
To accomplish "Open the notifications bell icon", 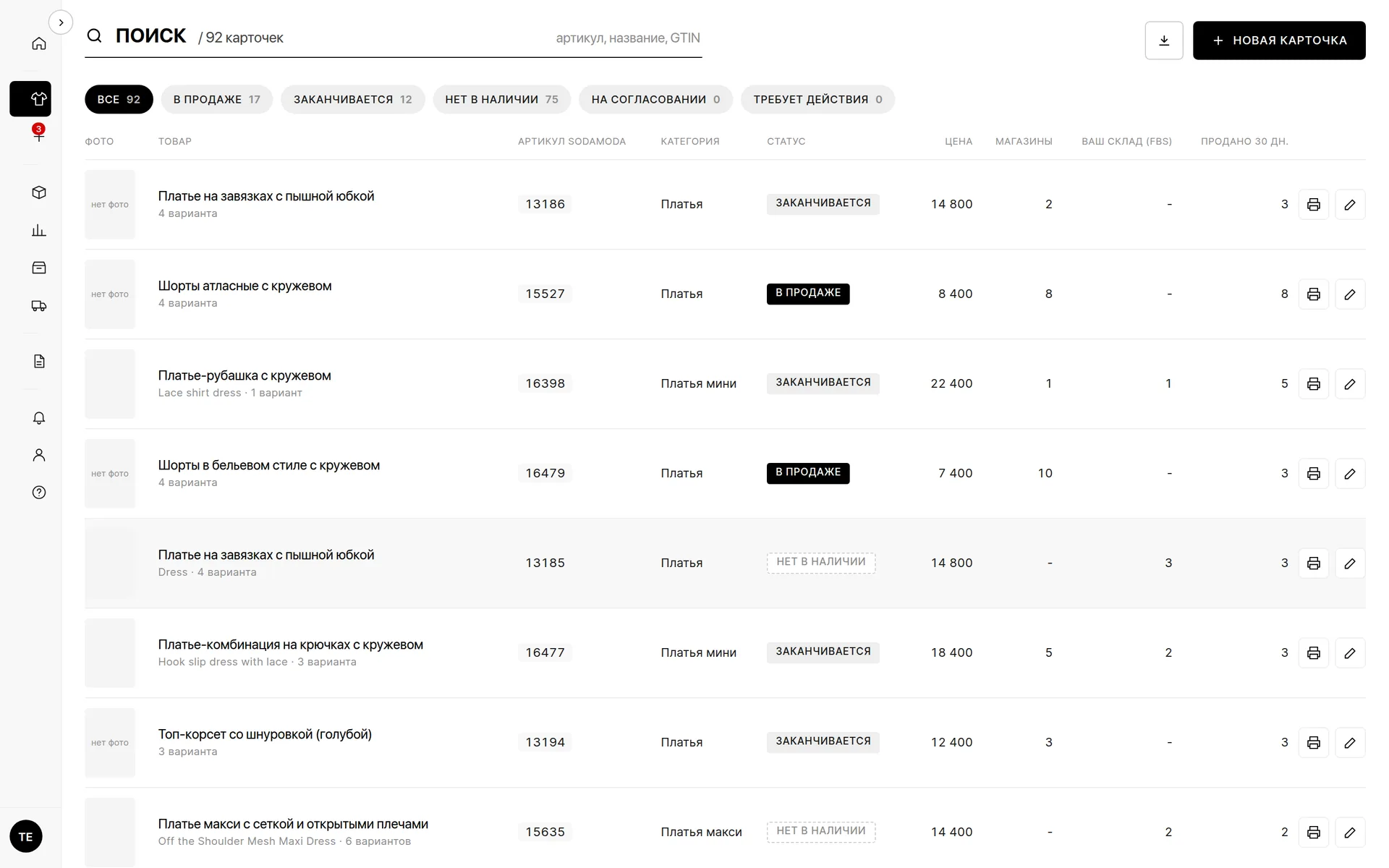I will click(x=39, y=417).
